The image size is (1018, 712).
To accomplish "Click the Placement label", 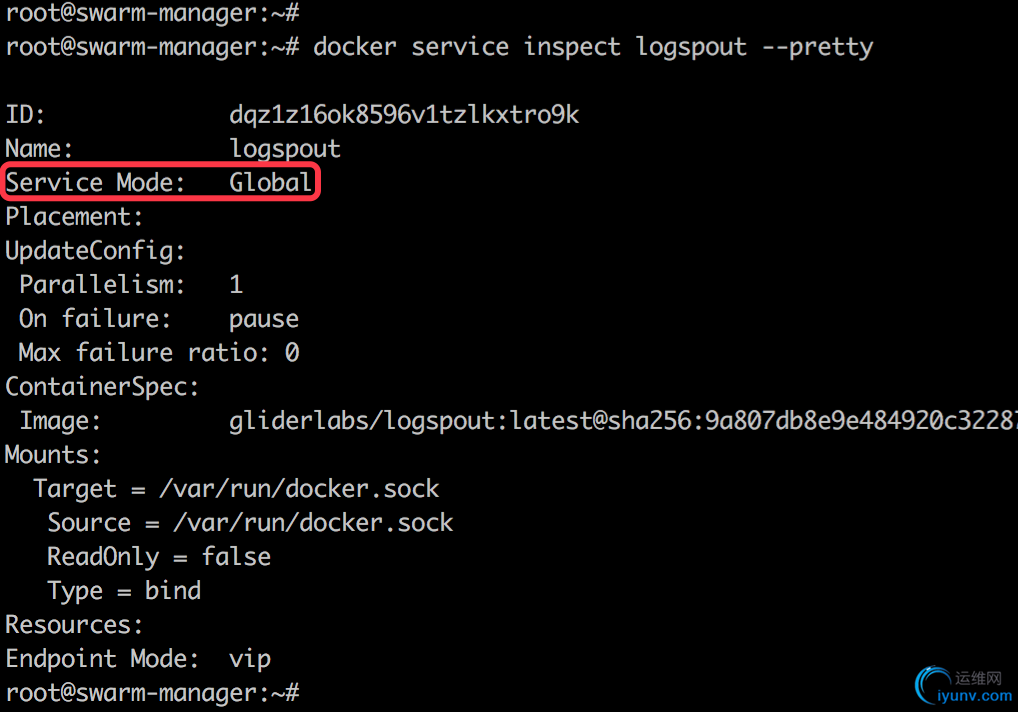I will pyautogui.click(x=74, y=217).
